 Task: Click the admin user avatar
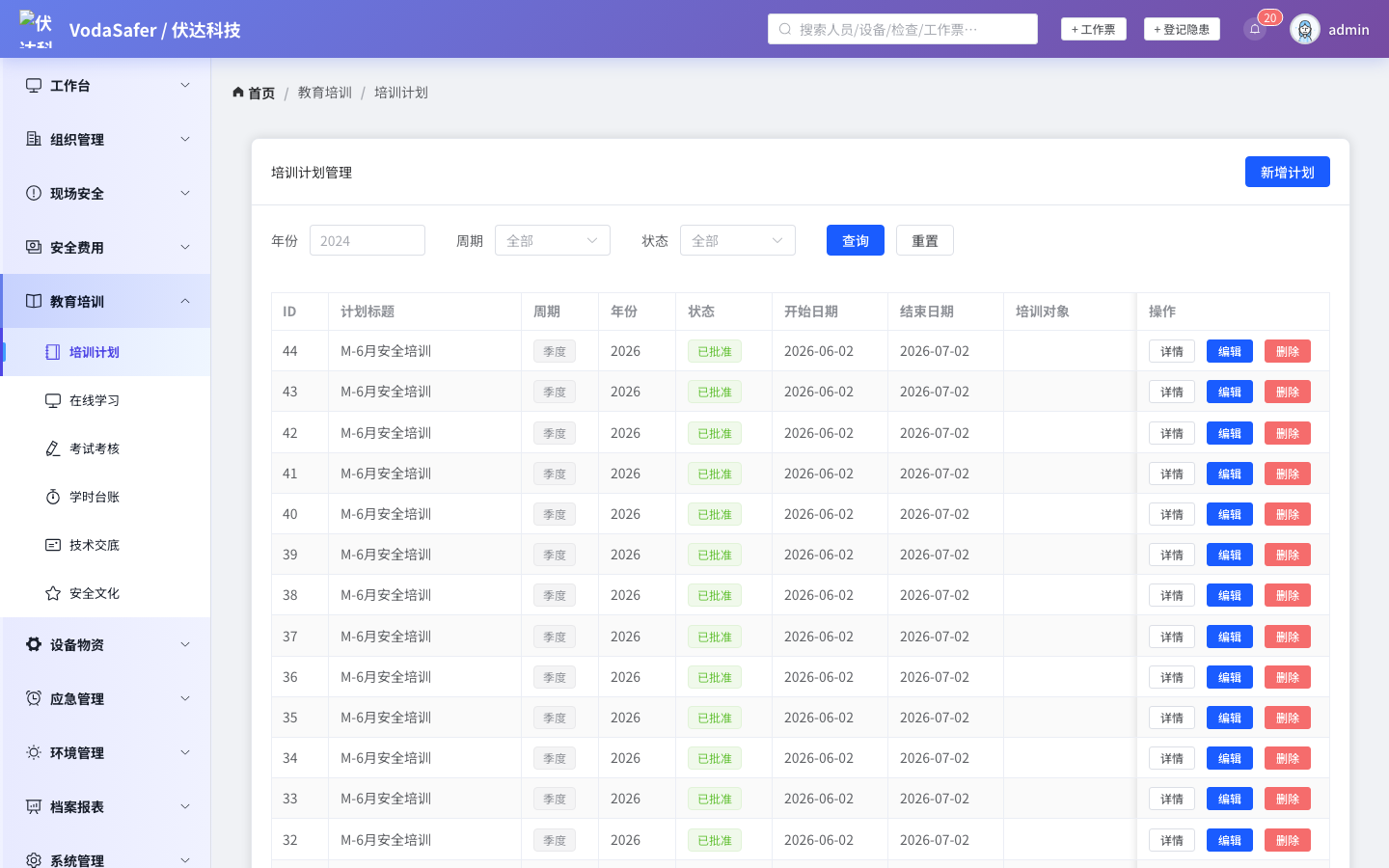tap(1305, 29)
